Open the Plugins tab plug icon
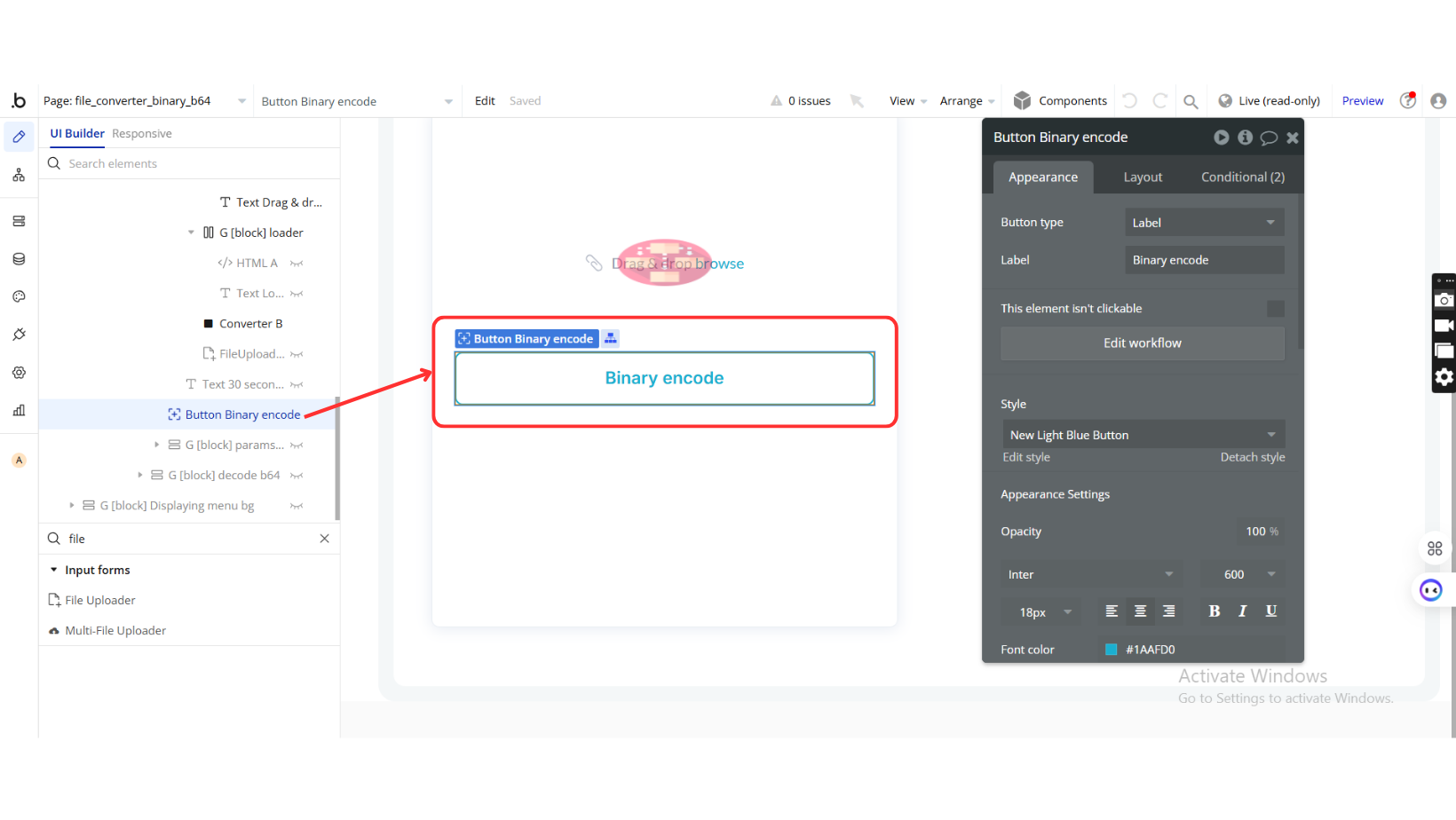The height and width of the screenshot is (820, 1456). click(x=19, y=335)
